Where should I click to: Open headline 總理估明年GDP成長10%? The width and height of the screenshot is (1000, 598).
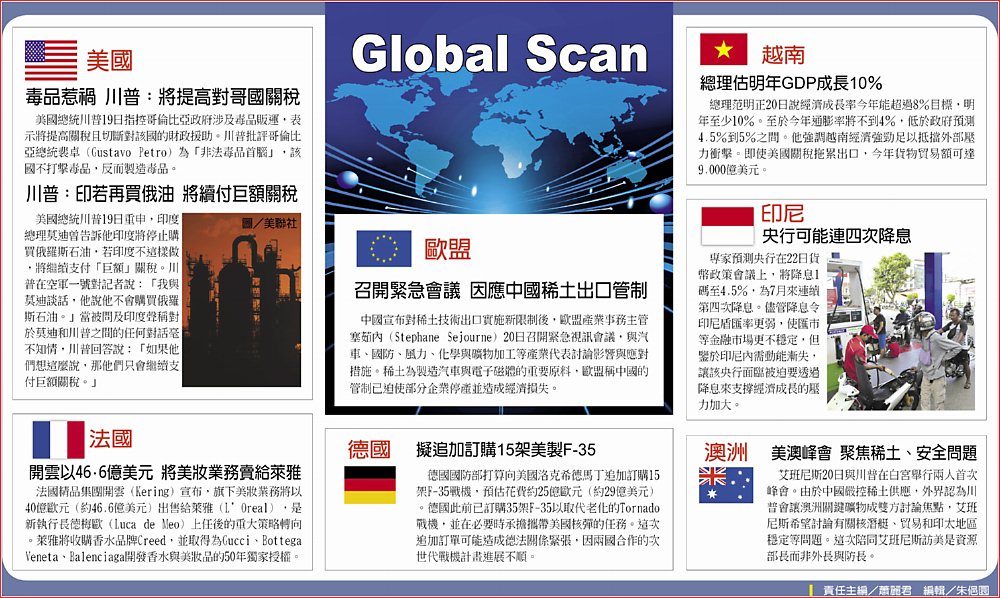click(790, 83)
